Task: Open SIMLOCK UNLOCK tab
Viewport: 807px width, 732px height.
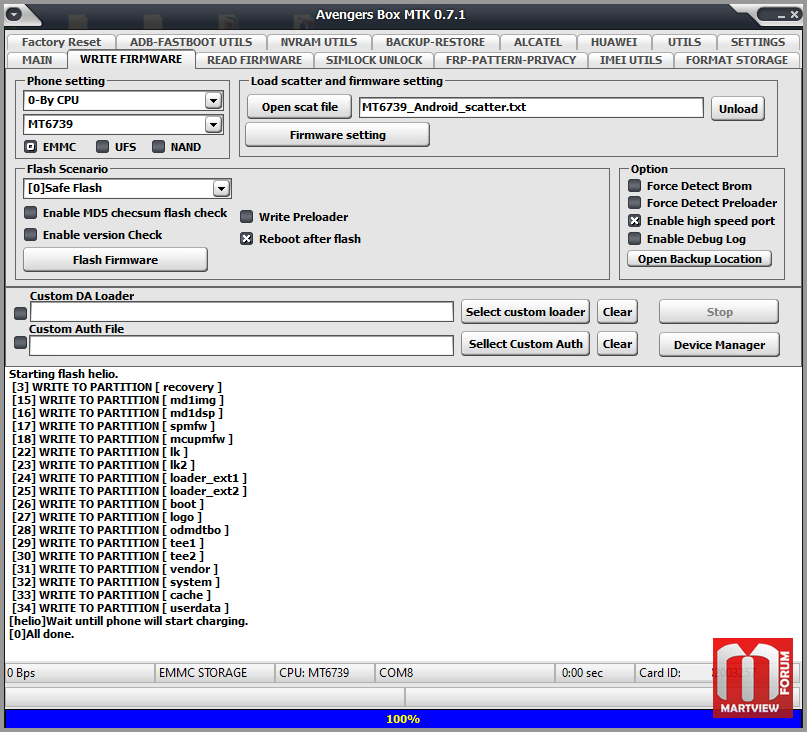Action: tap(374, 60)
